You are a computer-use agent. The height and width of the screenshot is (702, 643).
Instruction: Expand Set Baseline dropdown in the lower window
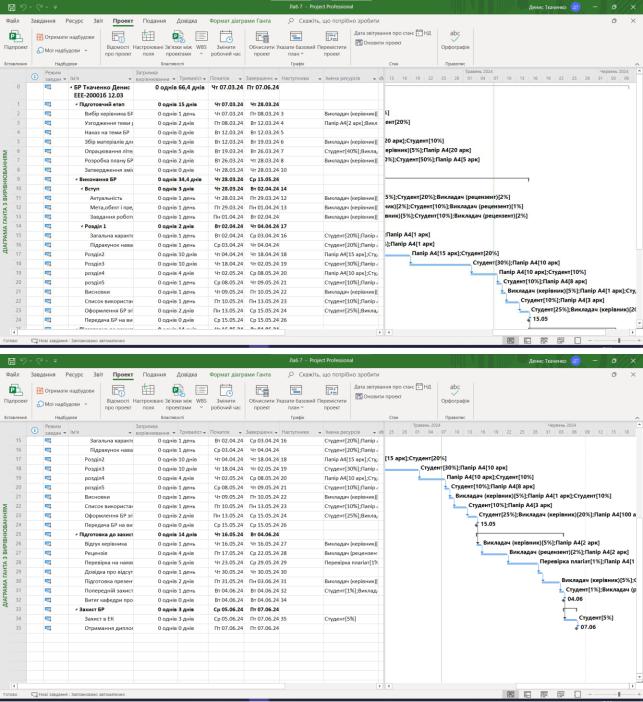[x=302, y=407]
